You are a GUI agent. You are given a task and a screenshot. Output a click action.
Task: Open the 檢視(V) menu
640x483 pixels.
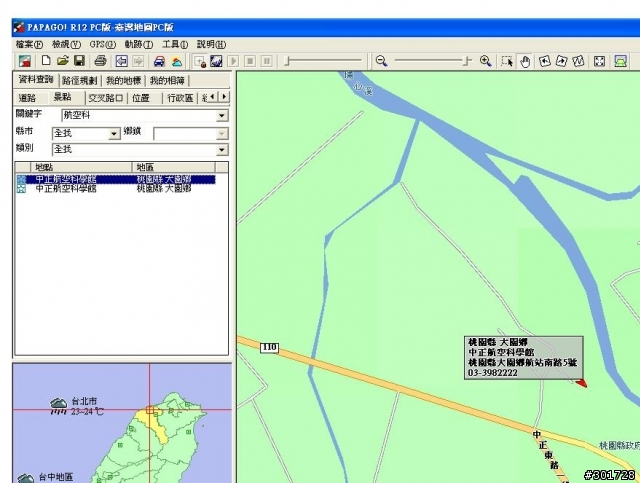66,44
